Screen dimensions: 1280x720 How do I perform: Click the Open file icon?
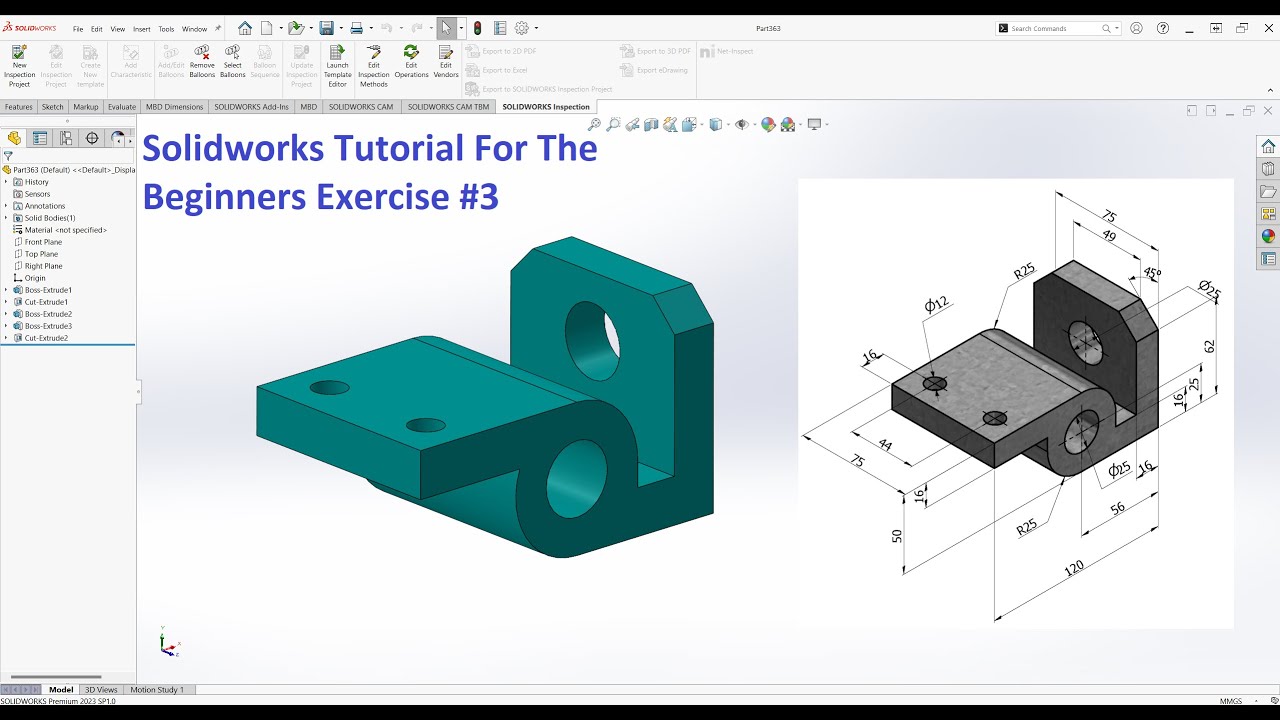coord(296,28)
